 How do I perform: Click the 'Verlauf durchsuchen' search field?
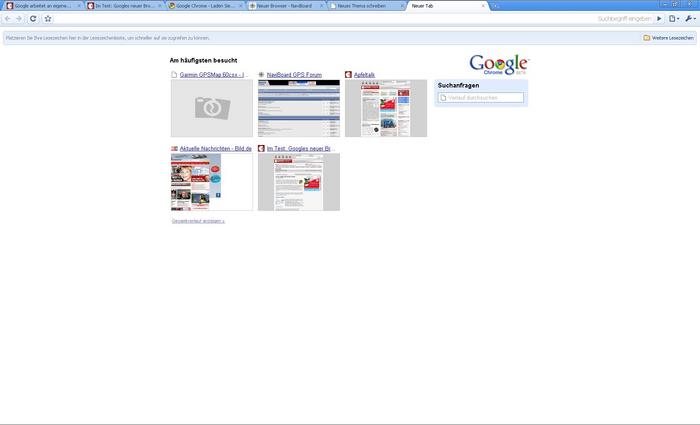click(481, 97)
